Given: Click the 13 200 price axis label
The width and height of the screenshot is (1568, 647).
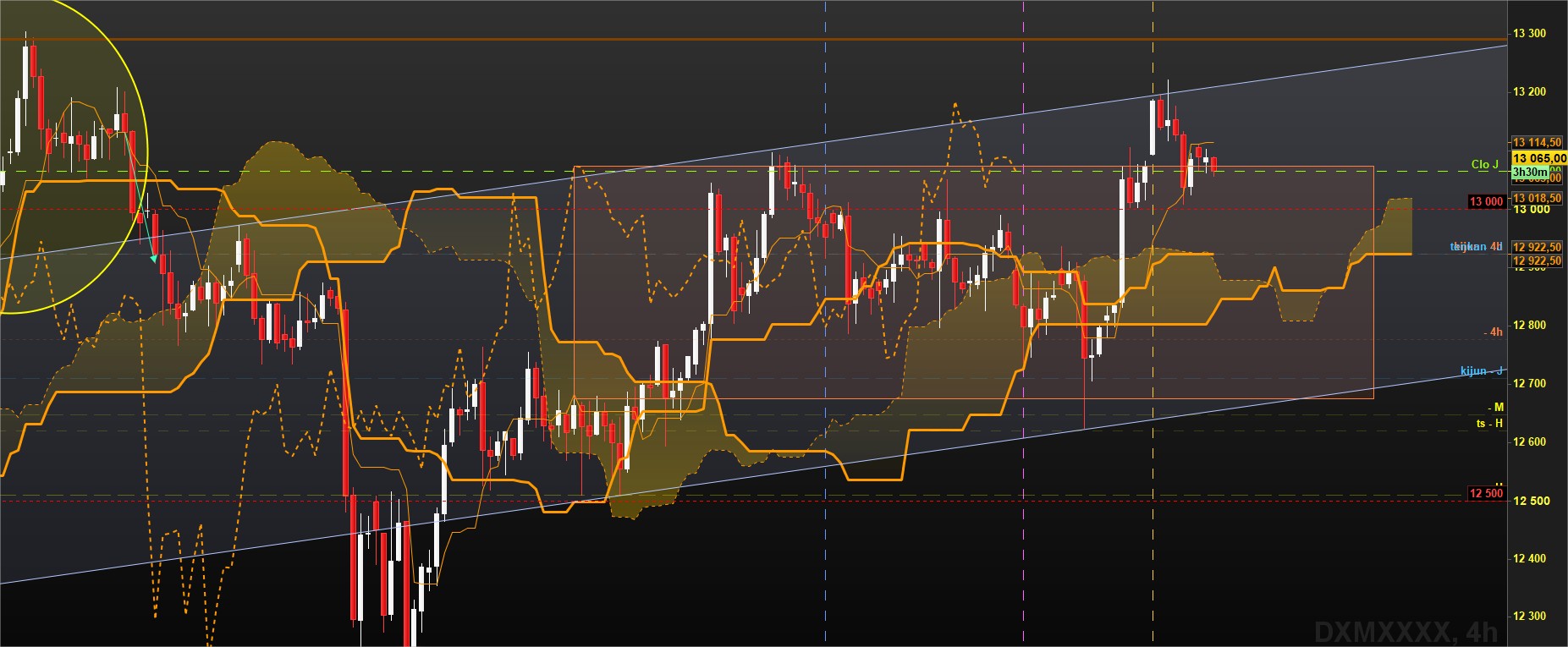Looking at the screenshot, I should click(x=1529, y=91).
